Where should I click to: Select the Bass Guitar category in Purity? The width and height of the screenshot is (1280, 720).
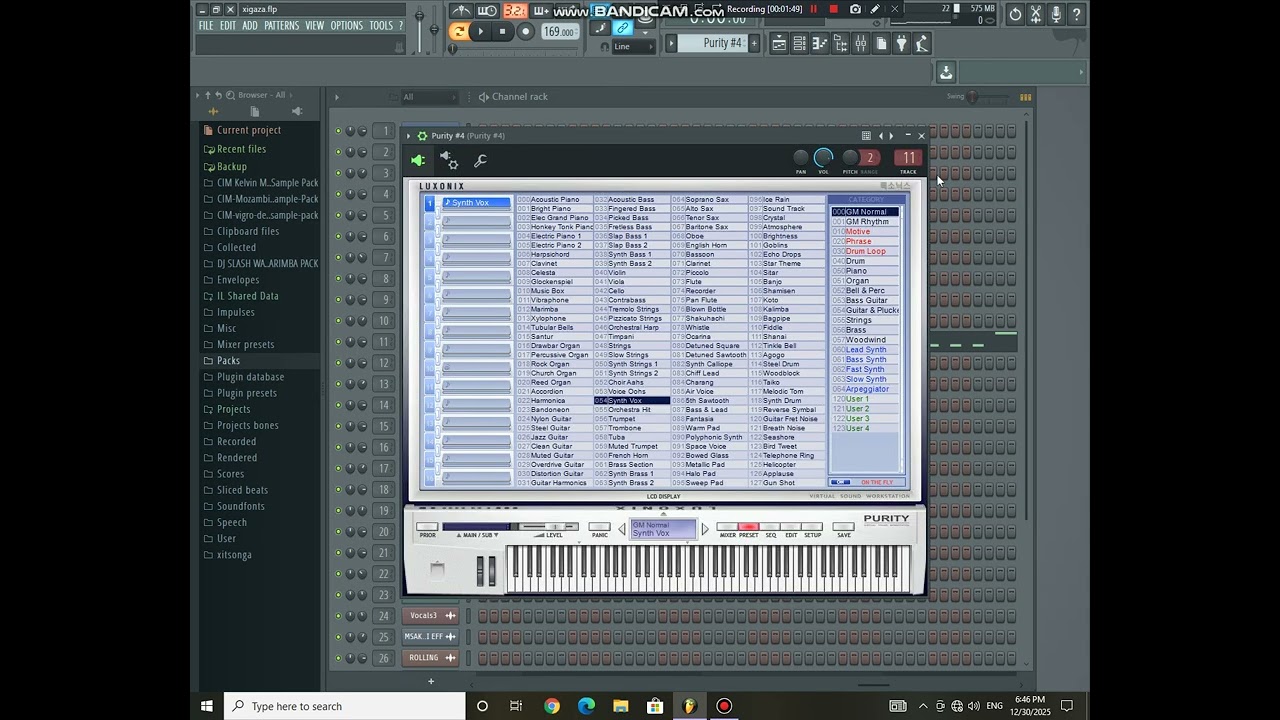tap(866, 300)
